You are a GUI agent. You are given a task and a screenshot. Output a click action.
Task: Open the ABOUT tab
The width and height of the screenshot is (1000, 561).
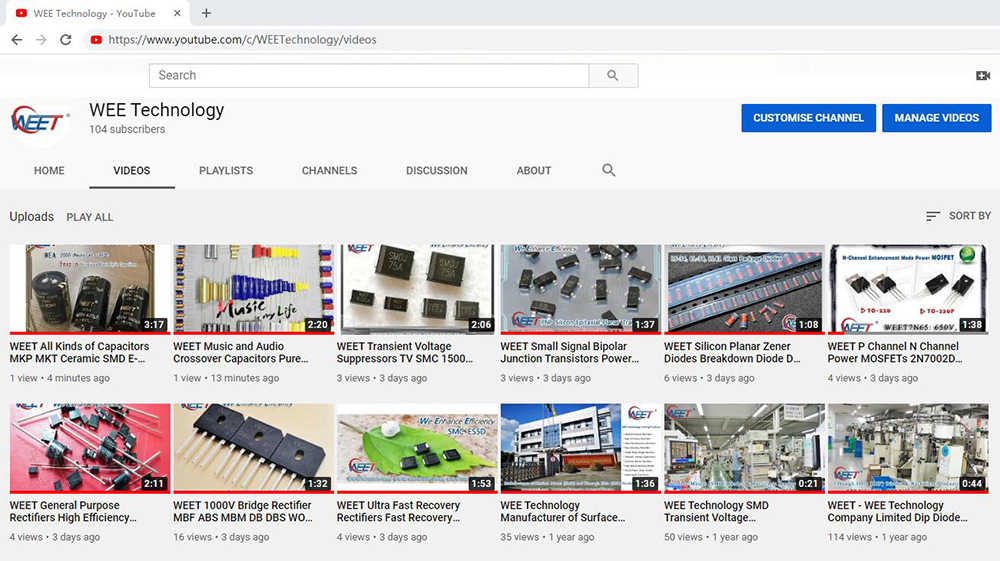534,170
